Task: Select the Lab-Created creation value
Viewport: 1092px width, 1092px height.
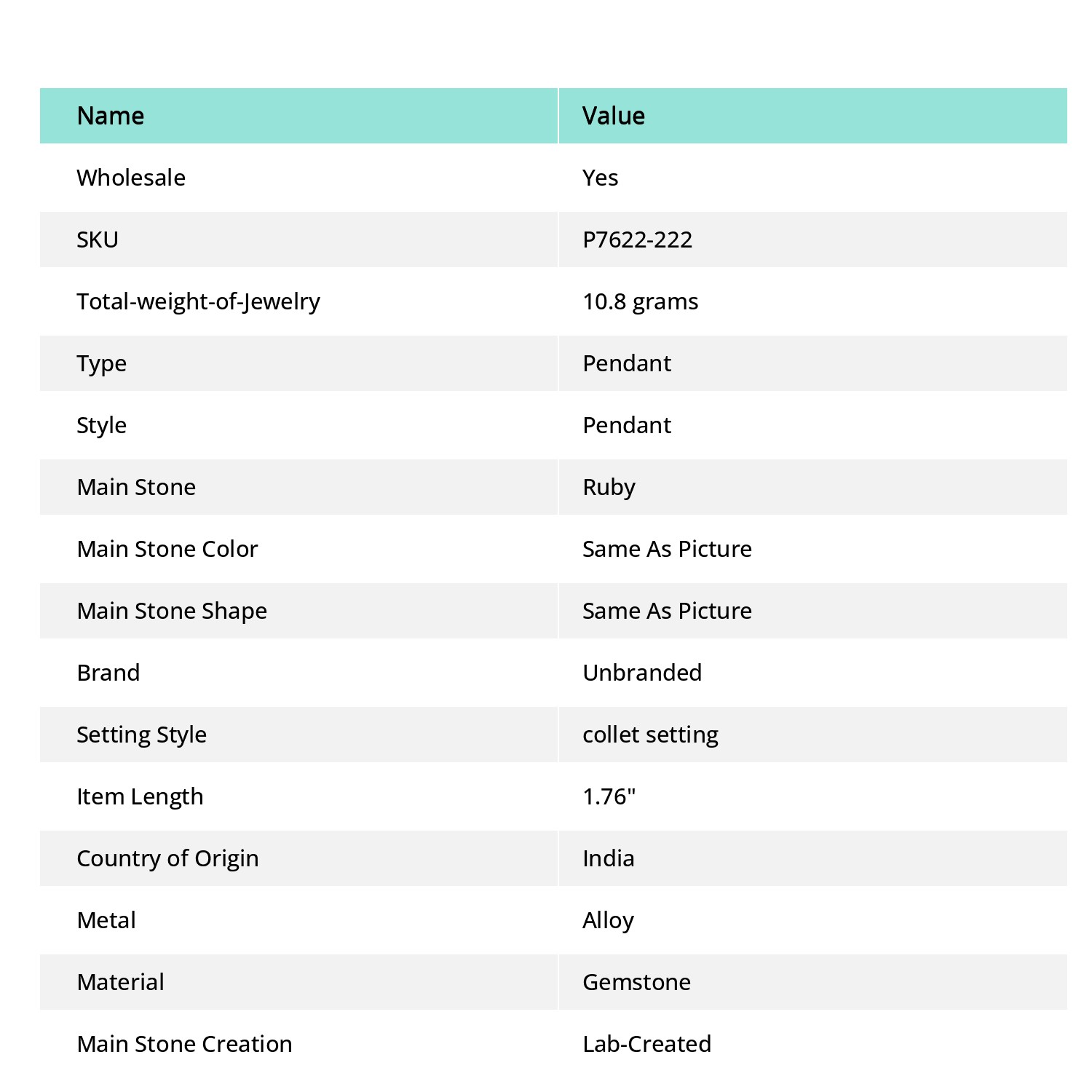Action: (x=646, y=1044)
